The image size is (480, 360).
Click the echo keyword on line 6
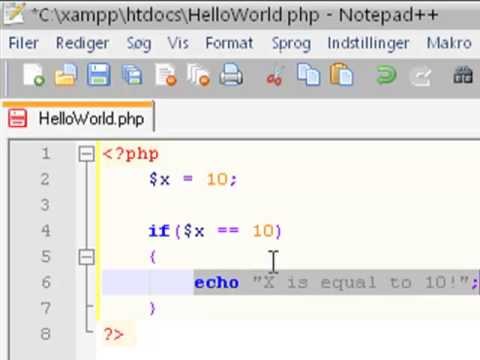(217, 283)
